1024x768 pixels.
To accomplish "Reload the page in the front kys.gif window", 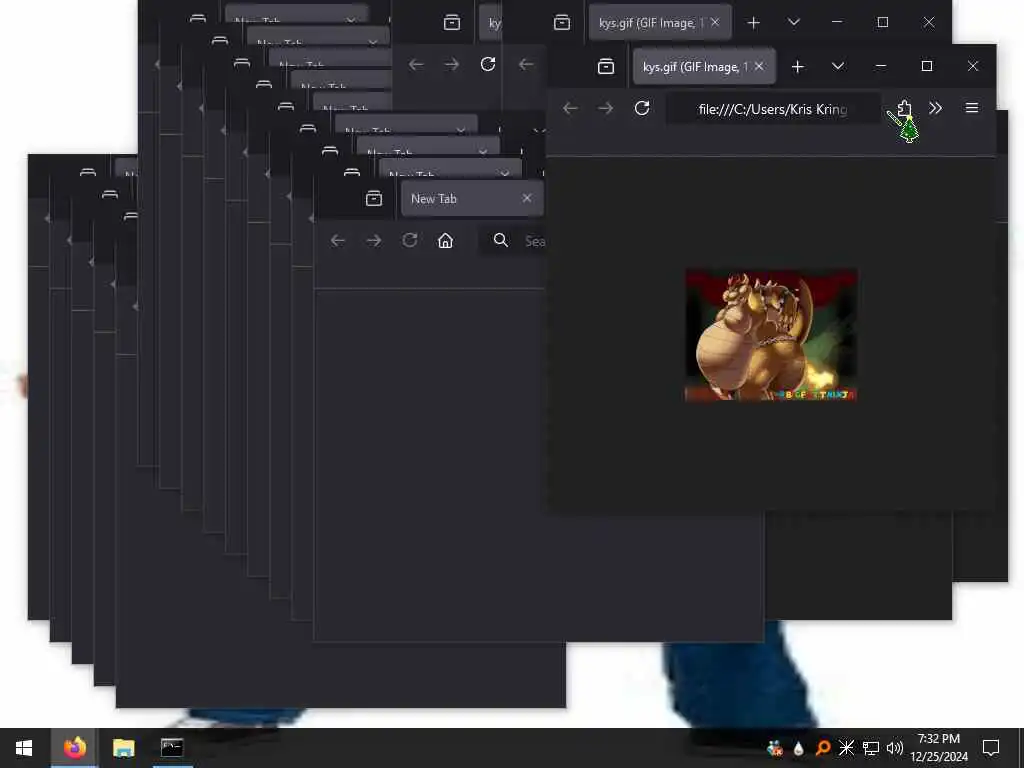I will 642,108.
